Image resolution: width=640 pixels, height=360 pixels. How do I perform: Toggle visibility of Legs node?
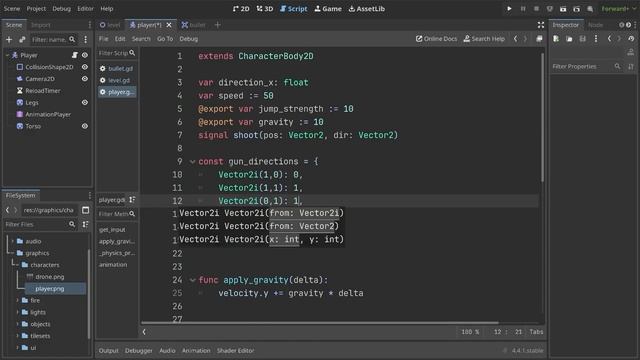(x=85, y=102)
